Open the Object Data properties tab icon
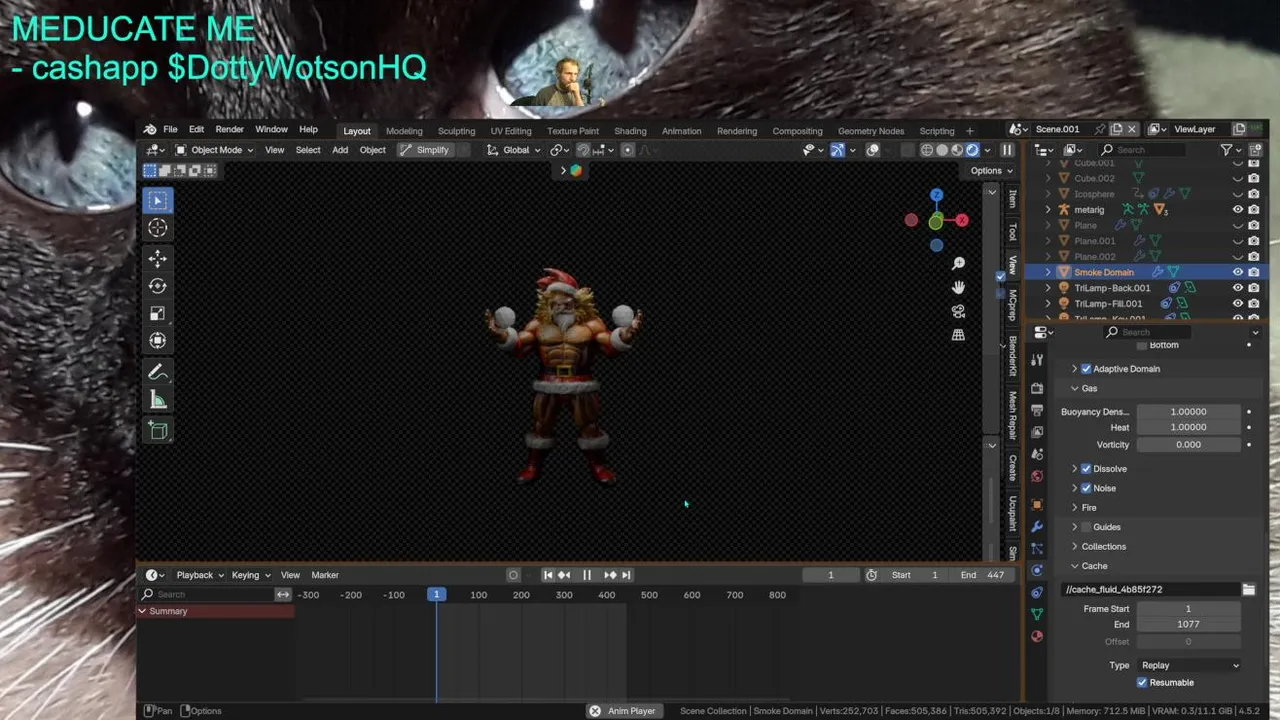This screenshot has height=720, width=1280. coord(1037,614)
